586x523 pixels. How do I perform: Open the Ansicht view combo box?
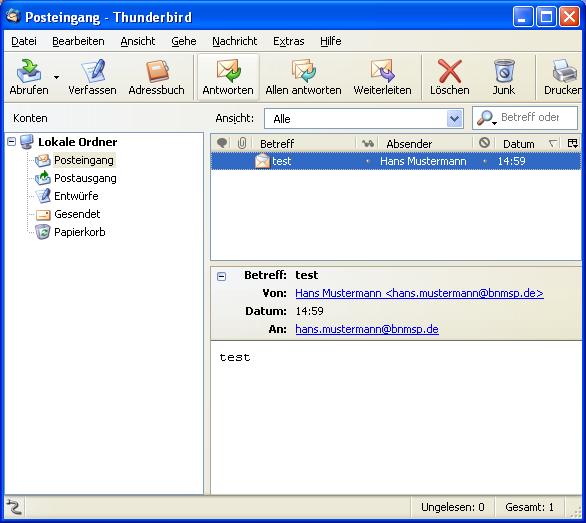(x=364, y=119)
